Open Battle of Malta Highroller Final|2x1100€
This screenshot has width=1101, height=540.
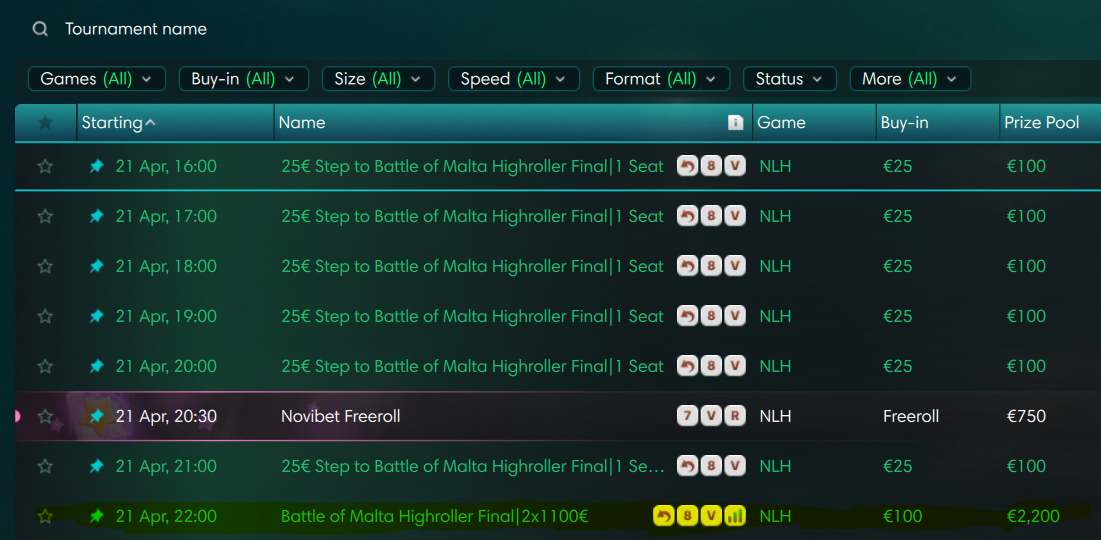click(434, 516)
